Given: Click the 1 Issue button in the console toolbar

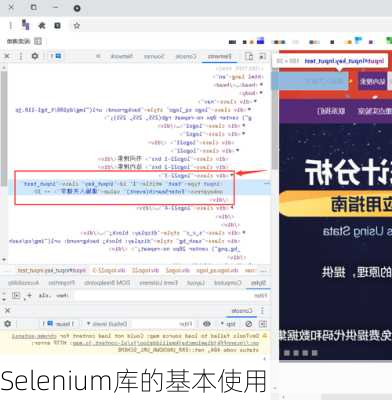Looking at the screenshot, I should coord(58,324).
